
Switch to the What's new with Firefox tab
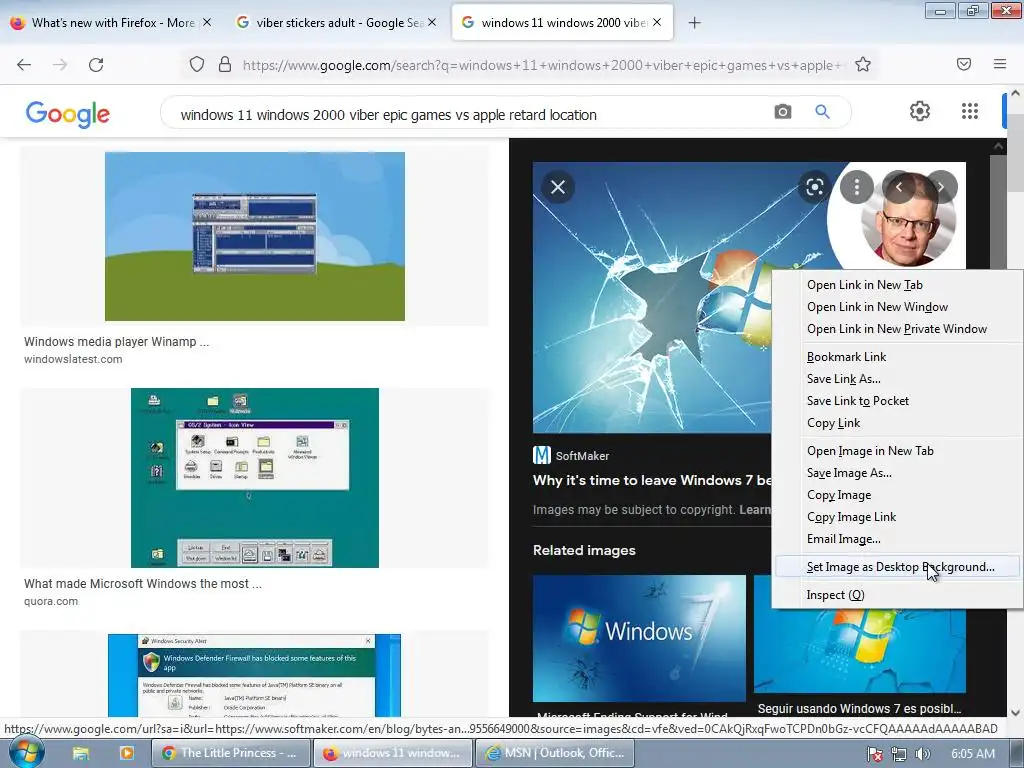point(112,23)
